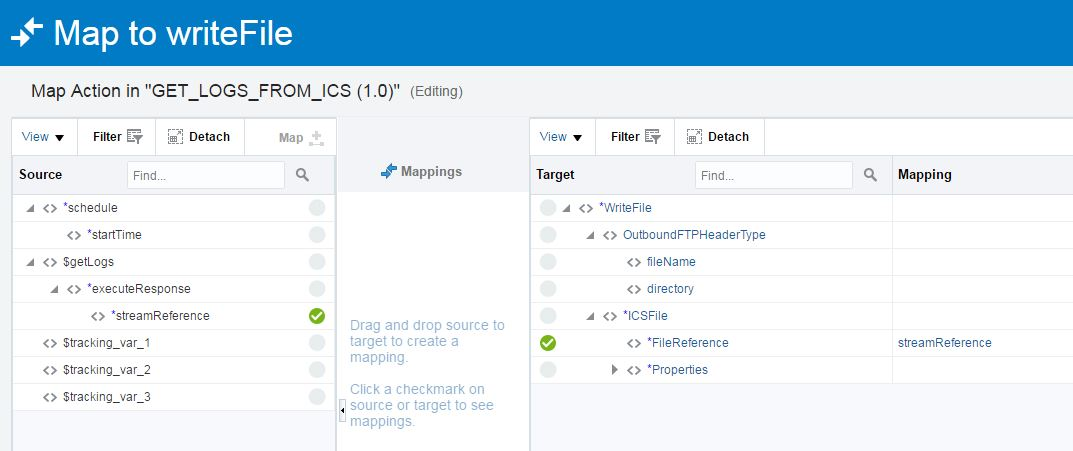Click the mapping circle next to startTime
The image size is (1073, 451).
[x=317, y=235]
